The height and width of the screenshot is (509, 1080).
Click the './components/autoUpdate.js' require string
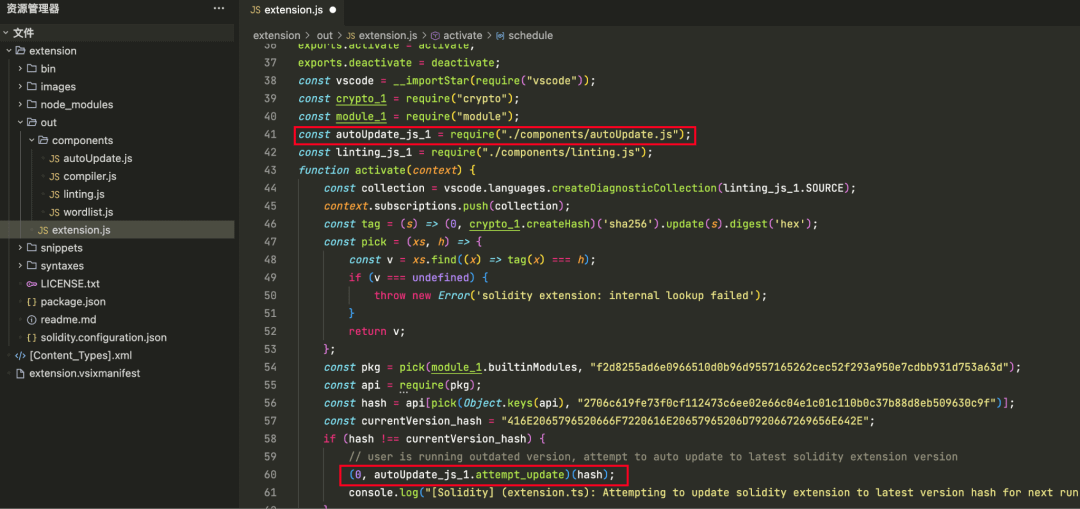[592, 134]
